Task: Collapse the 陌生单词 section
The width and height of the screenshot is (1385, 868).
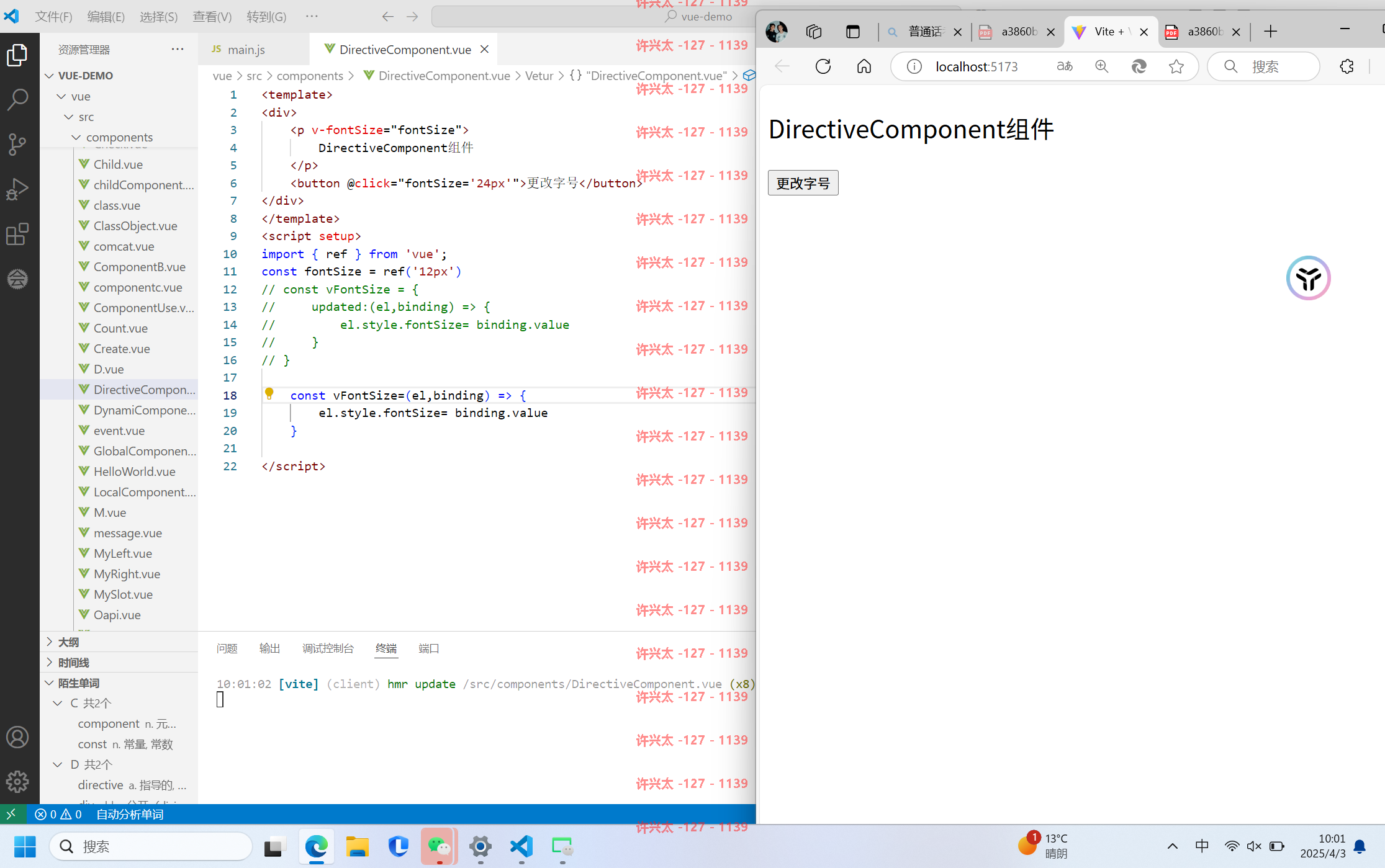Action: (x=119, y=683)
